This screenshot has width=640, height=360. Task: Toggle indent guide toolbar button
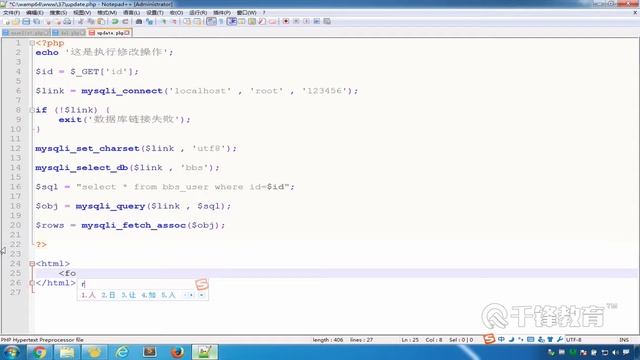[x=231, y=21]
